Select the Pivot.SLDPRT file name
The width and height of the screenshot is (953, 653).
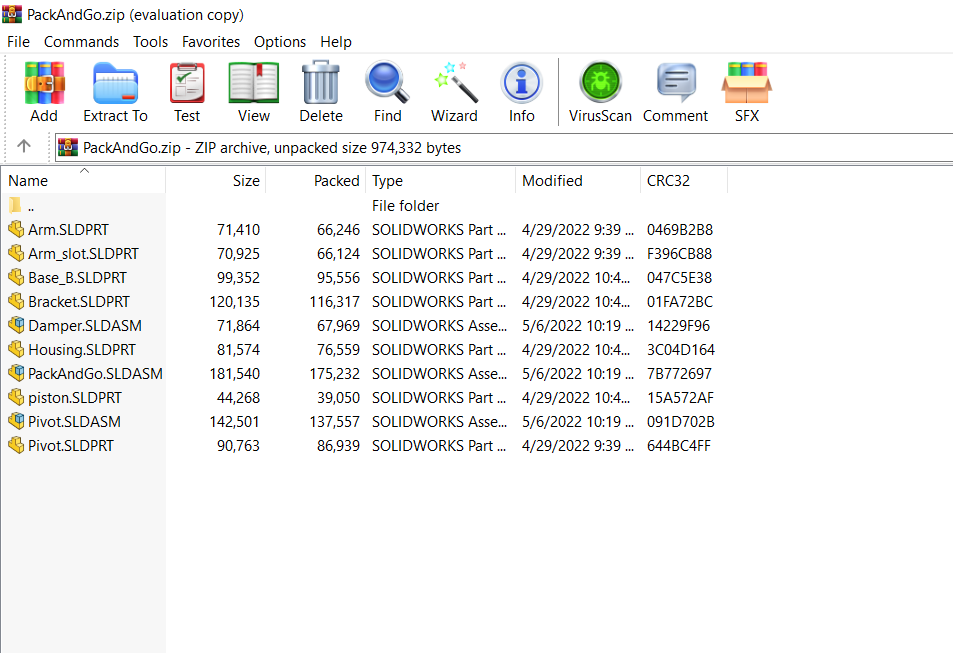(x=71, y=446)
